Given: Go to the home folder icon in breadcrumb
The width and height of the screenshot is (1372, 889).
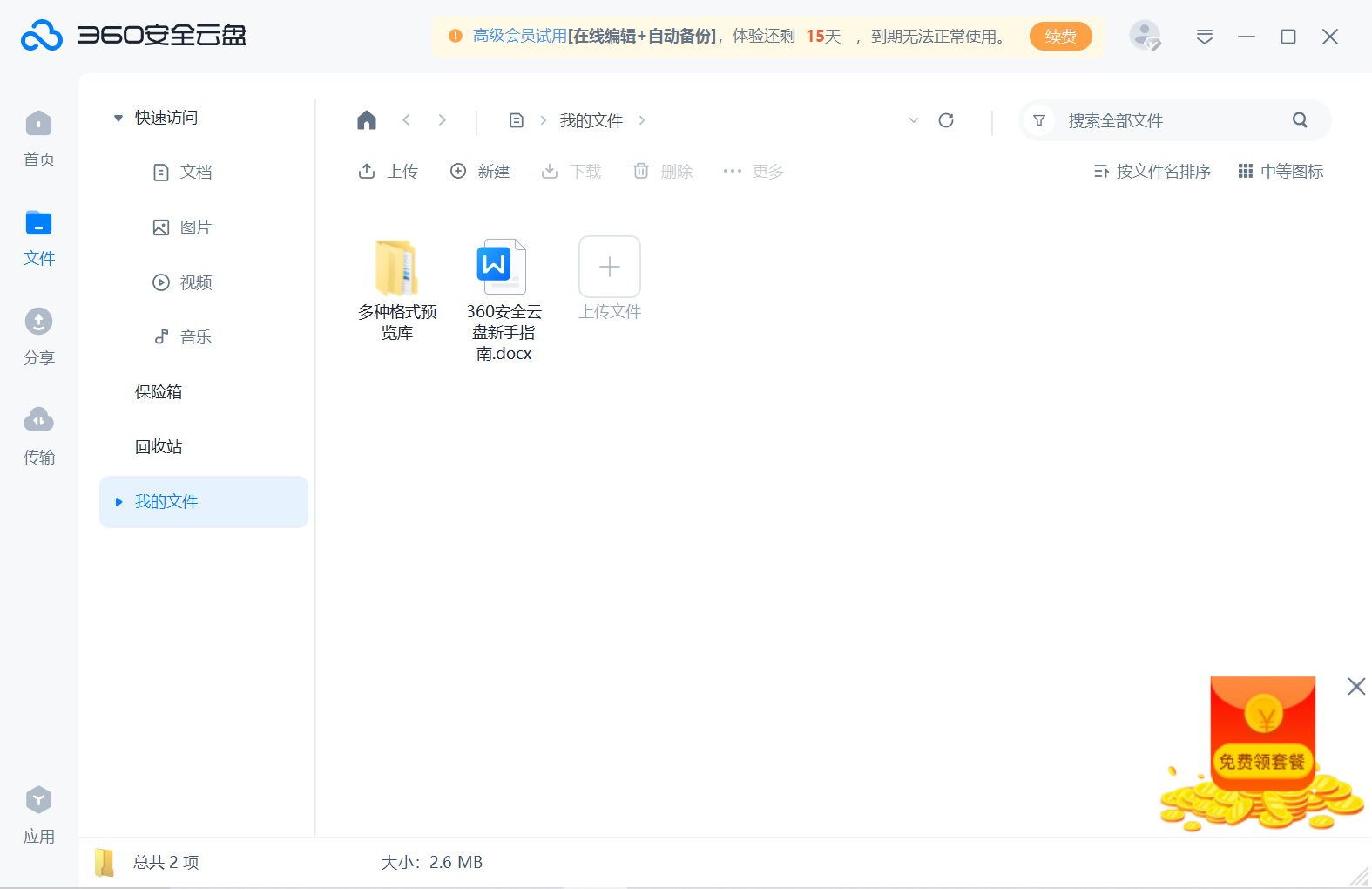Looking at the screenshot, I should (367, 120).
